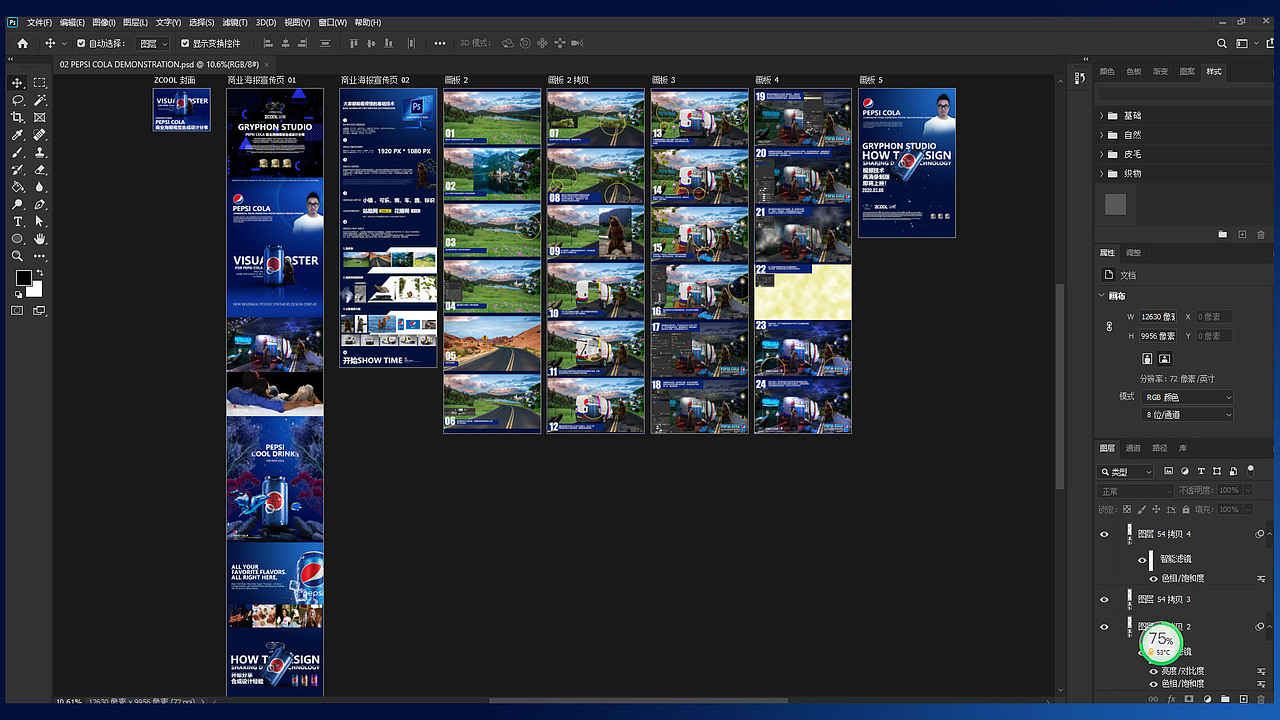Open the 窗口(W) menu
This screenshot has height=720, width=1280.
(332, 22)
